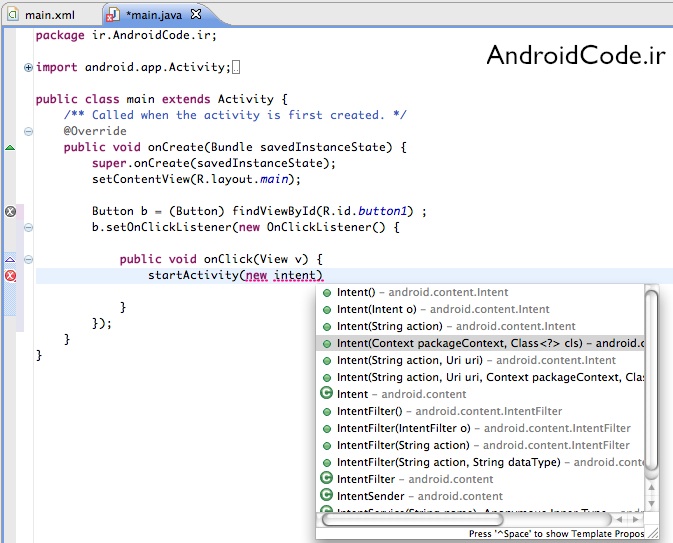The image size is (673, 543).
Task: Collapse the onCreate method fold
Action: (28, 147)
